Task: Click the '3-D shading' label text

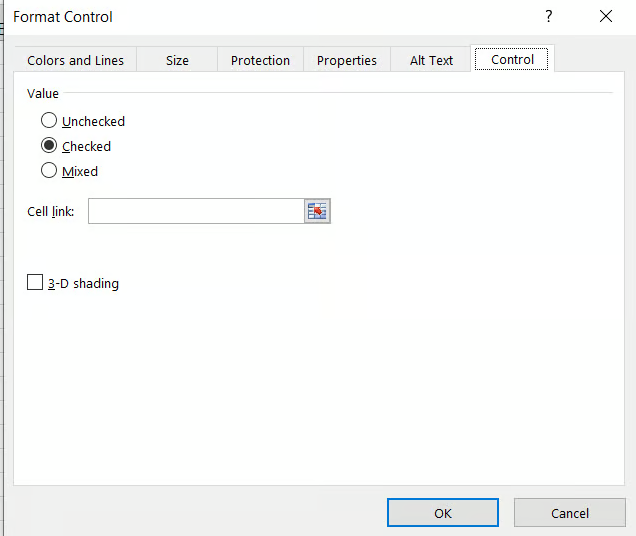Action: point(83,284)
